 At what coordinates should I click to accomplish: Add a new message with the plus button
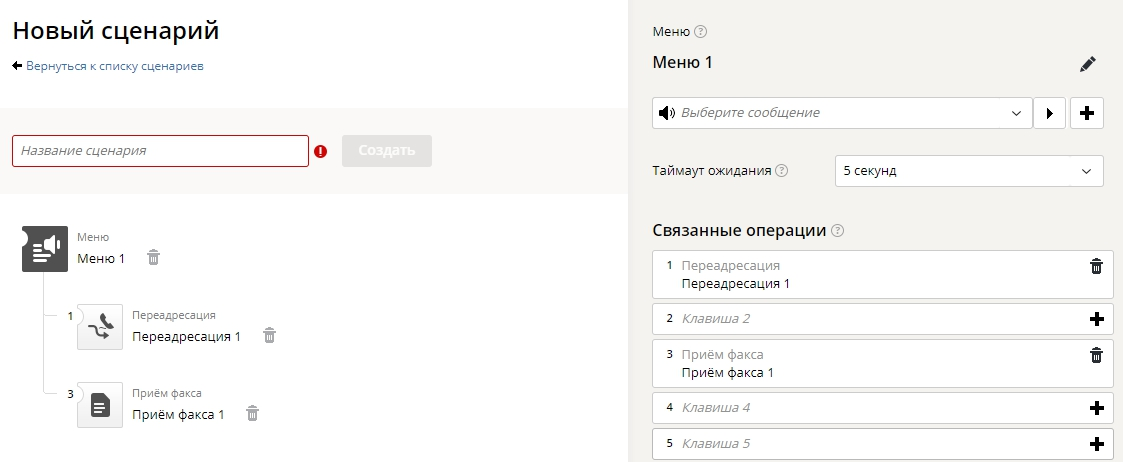(x=1086, y=113)
